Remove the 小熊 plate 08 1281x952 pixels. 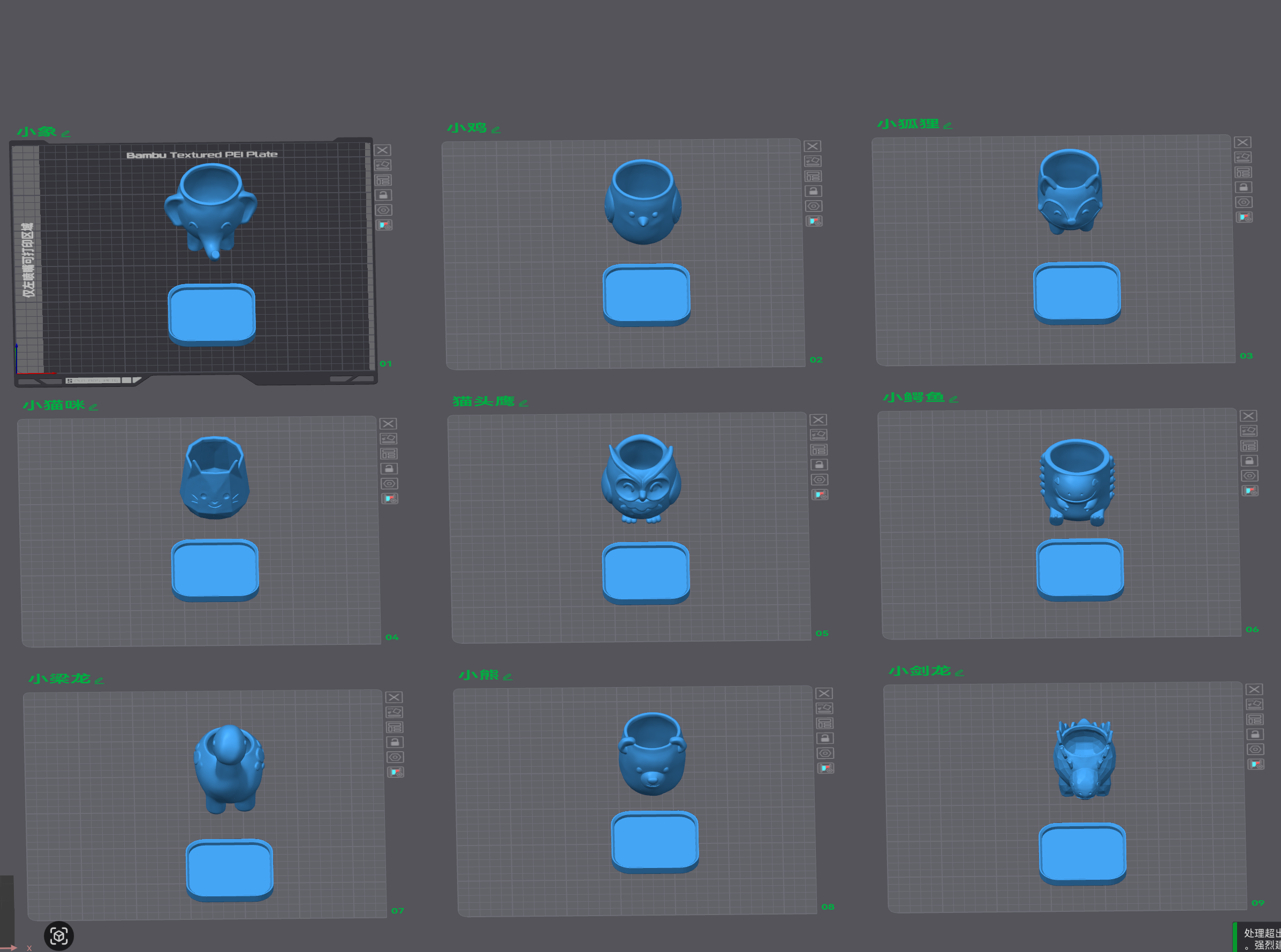click(824, 694)
